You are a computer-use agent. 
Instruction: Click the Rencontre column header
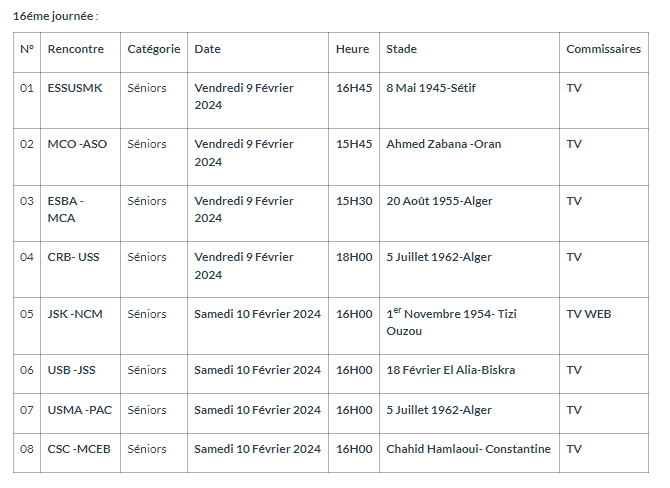tap(75, 49)
